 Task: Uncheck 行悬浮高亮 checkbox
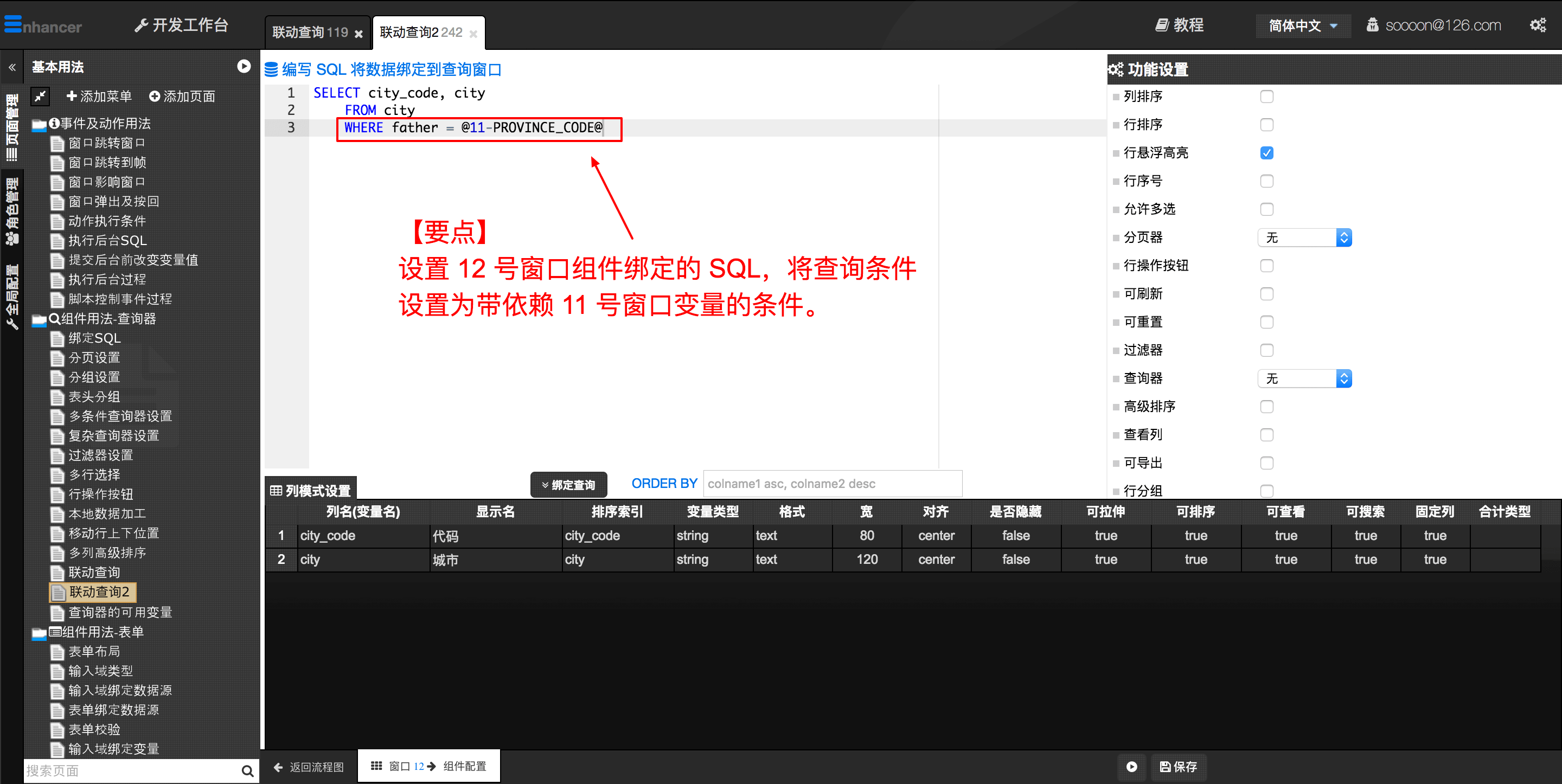click(1266, 153)
